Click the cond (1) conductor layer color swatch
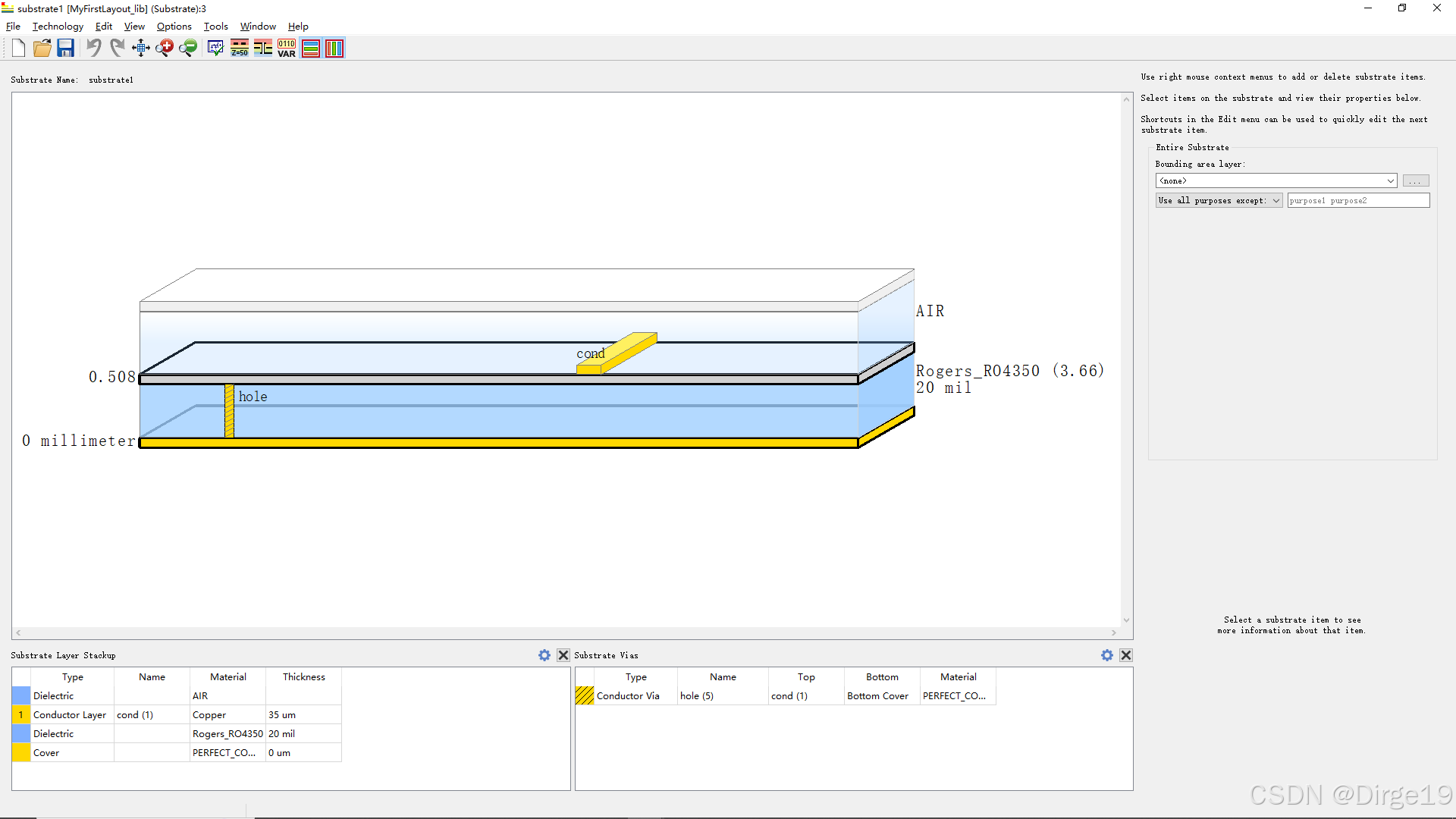This screenshot has width=1456, height=819. 20,714
